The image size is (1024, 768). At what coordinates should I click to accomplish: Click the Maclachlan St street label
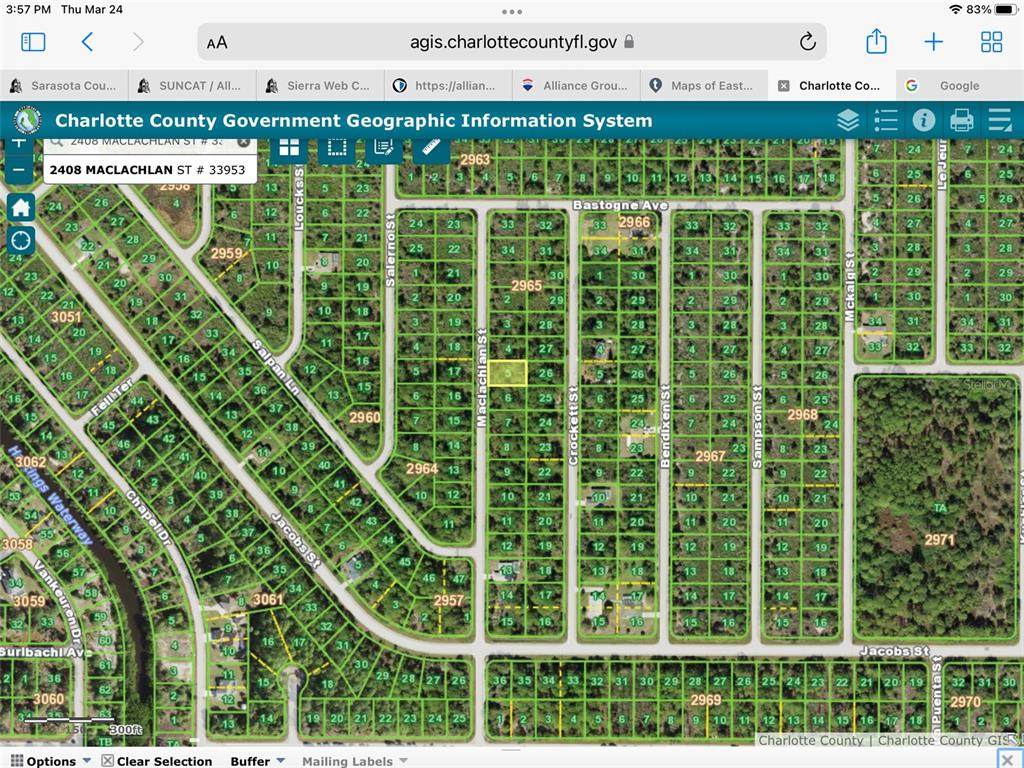482,378
